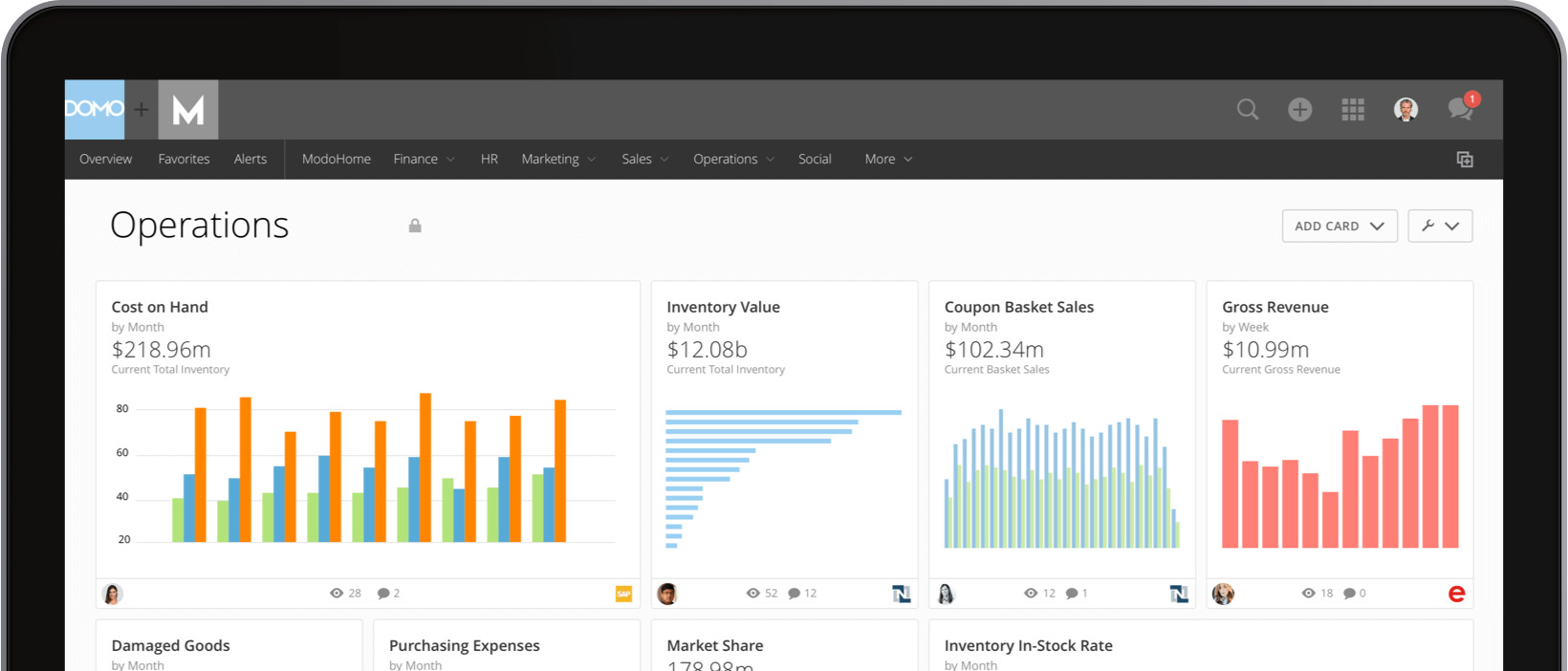
Task: Open the wrench page settings dropdown
Action: tap(1440, 227)
